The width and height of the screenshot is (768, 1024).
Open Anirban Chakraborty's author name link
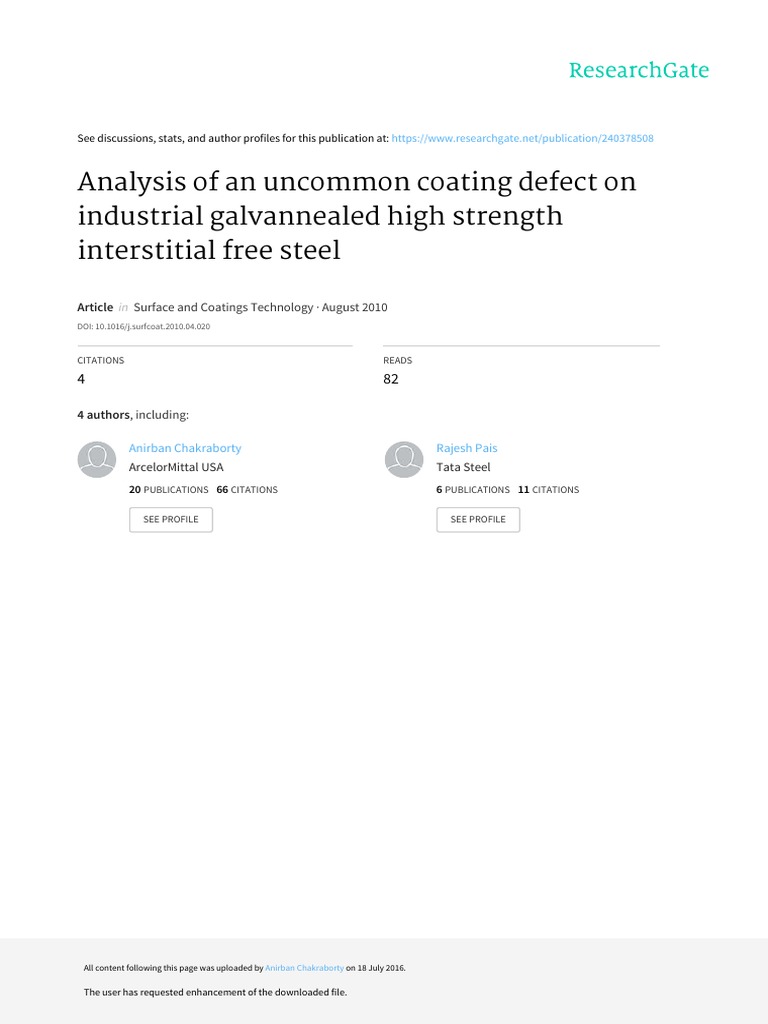[x=185, y=448]
